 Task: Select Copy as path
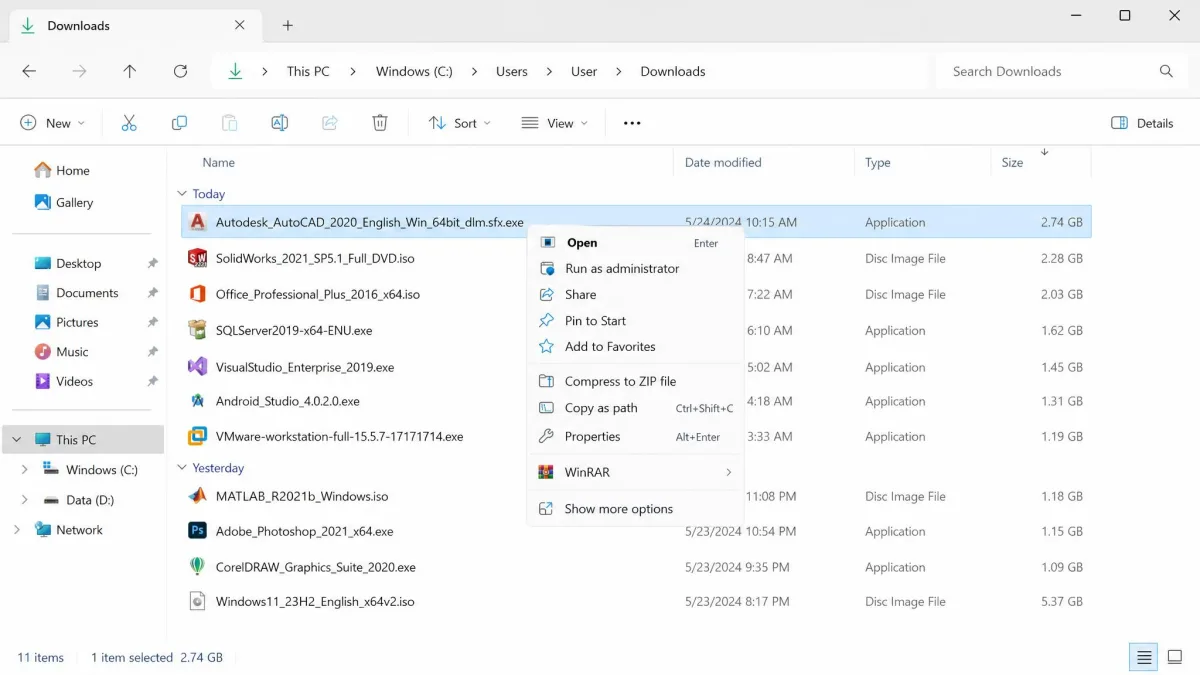coord(636,408)
